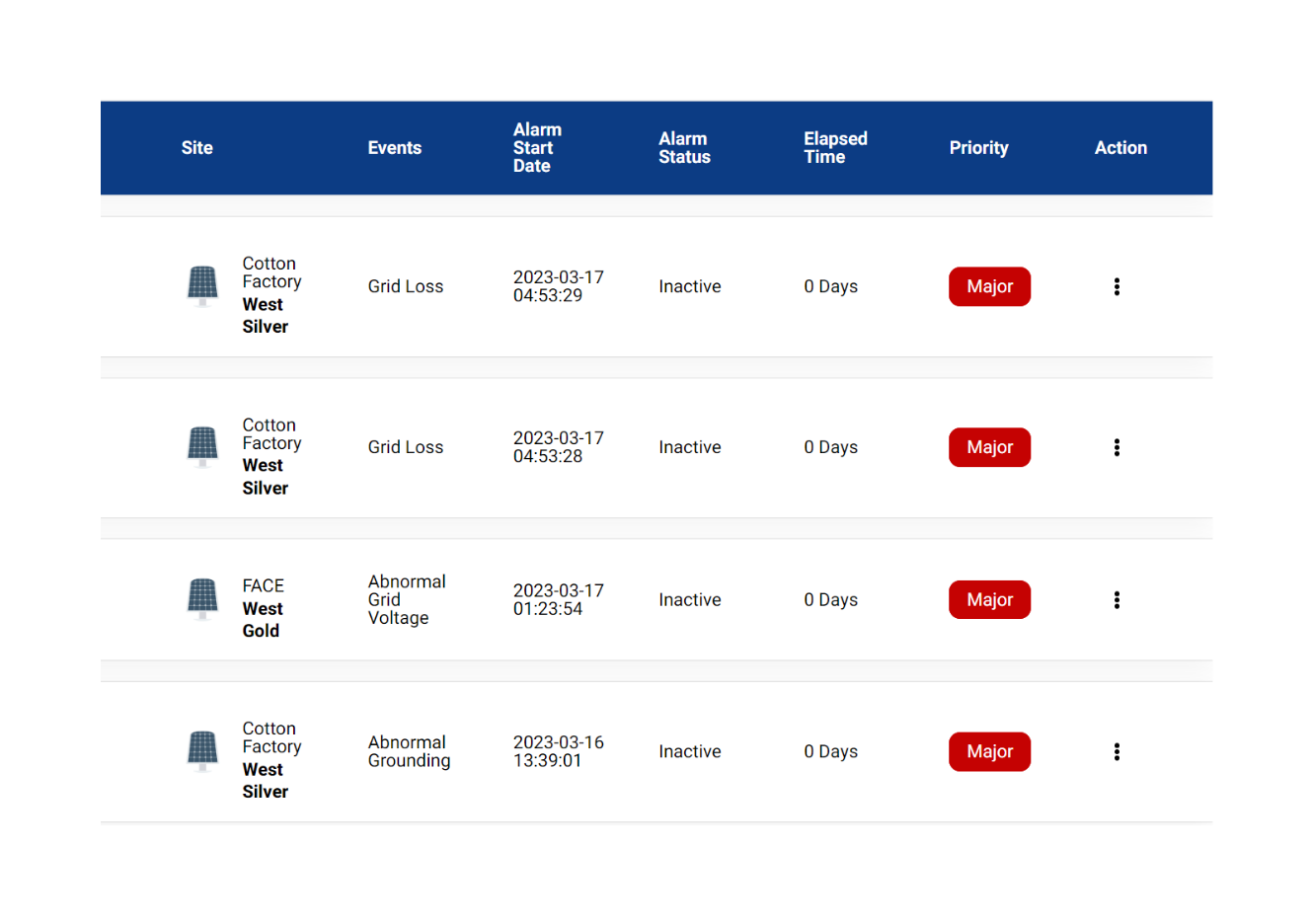
Task: Click Major badge for 04:53:28 Grid Loss alarm
Action: tap(989, 447)
